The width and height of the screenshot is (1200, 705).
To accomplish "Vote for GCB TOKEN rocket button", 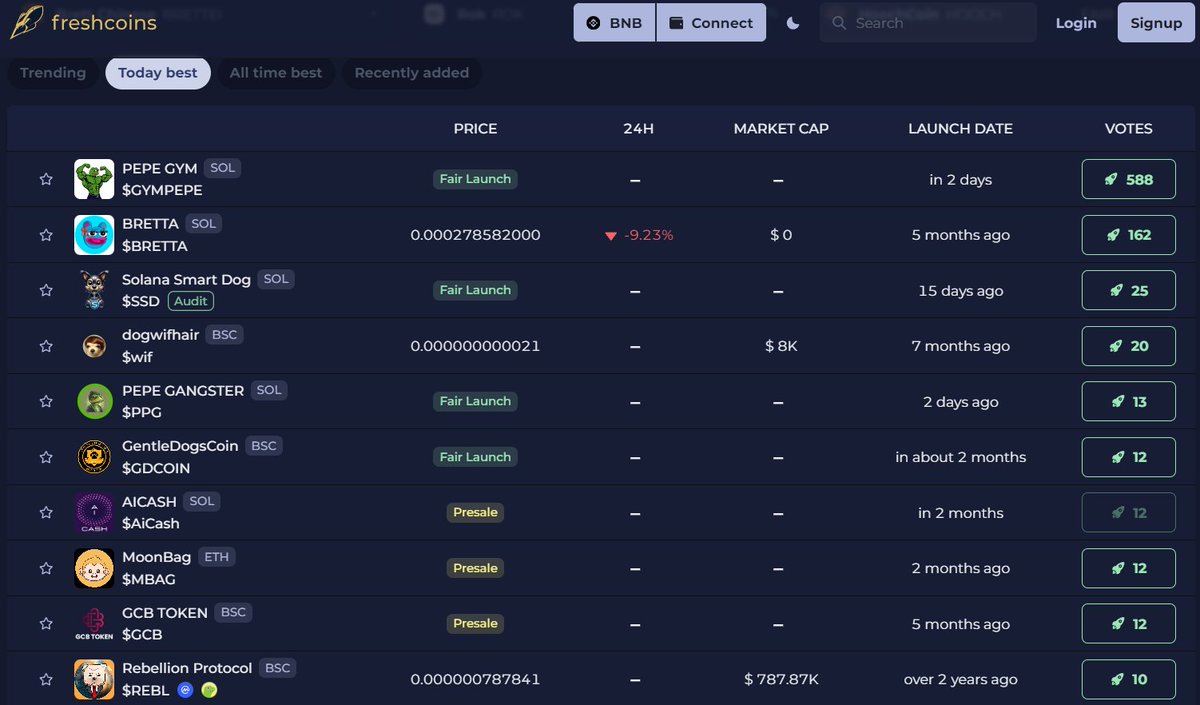I will [1129, 624].
